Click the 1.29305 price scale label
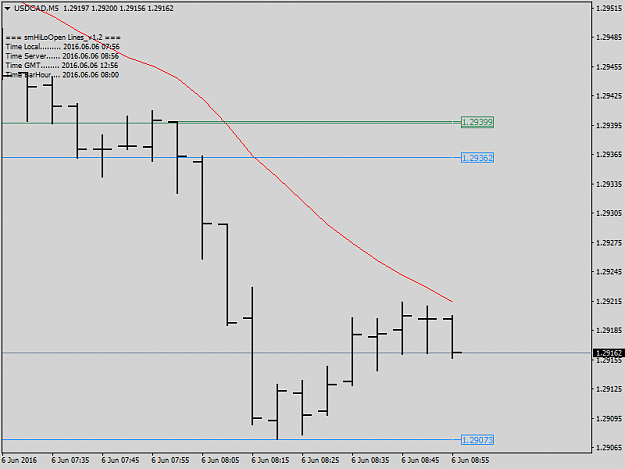 click(609, 214)
